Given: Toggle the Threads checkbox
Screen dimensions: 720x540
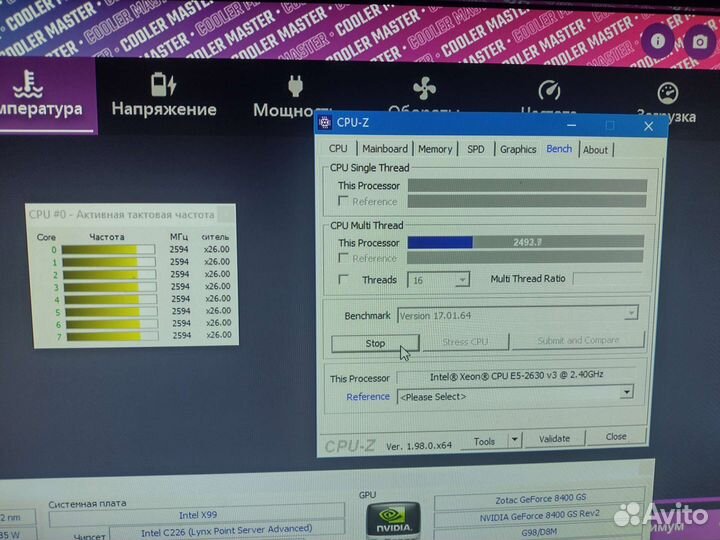Looking at the screenshot, I should click(x=343, y=279).
